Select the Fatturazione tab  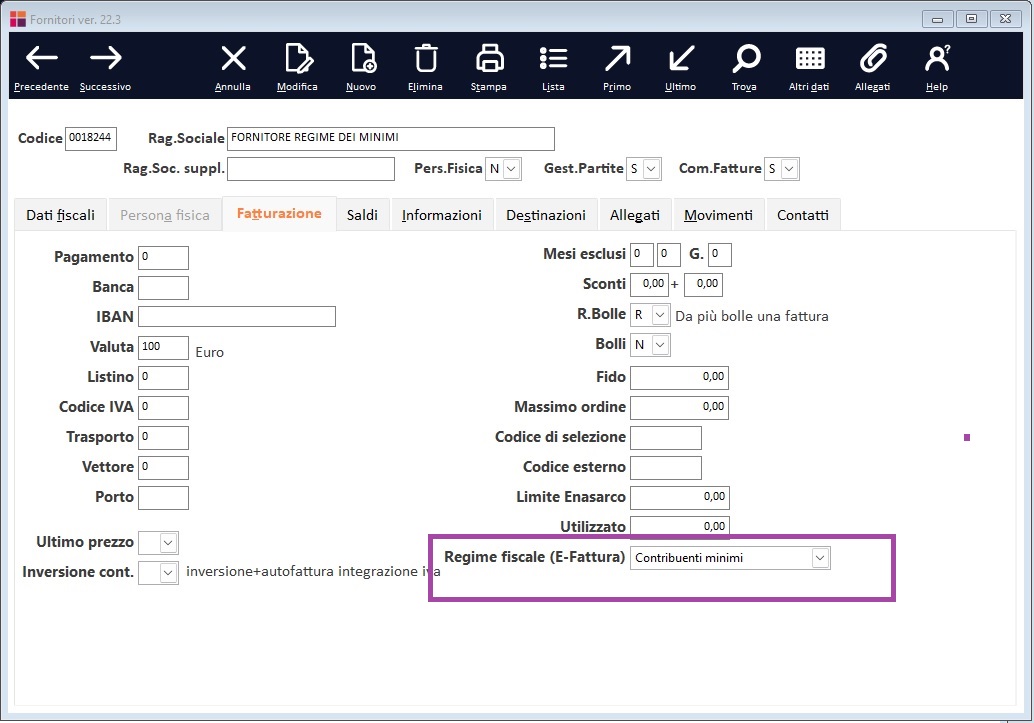pyautogui.click(x=280, y=214)
